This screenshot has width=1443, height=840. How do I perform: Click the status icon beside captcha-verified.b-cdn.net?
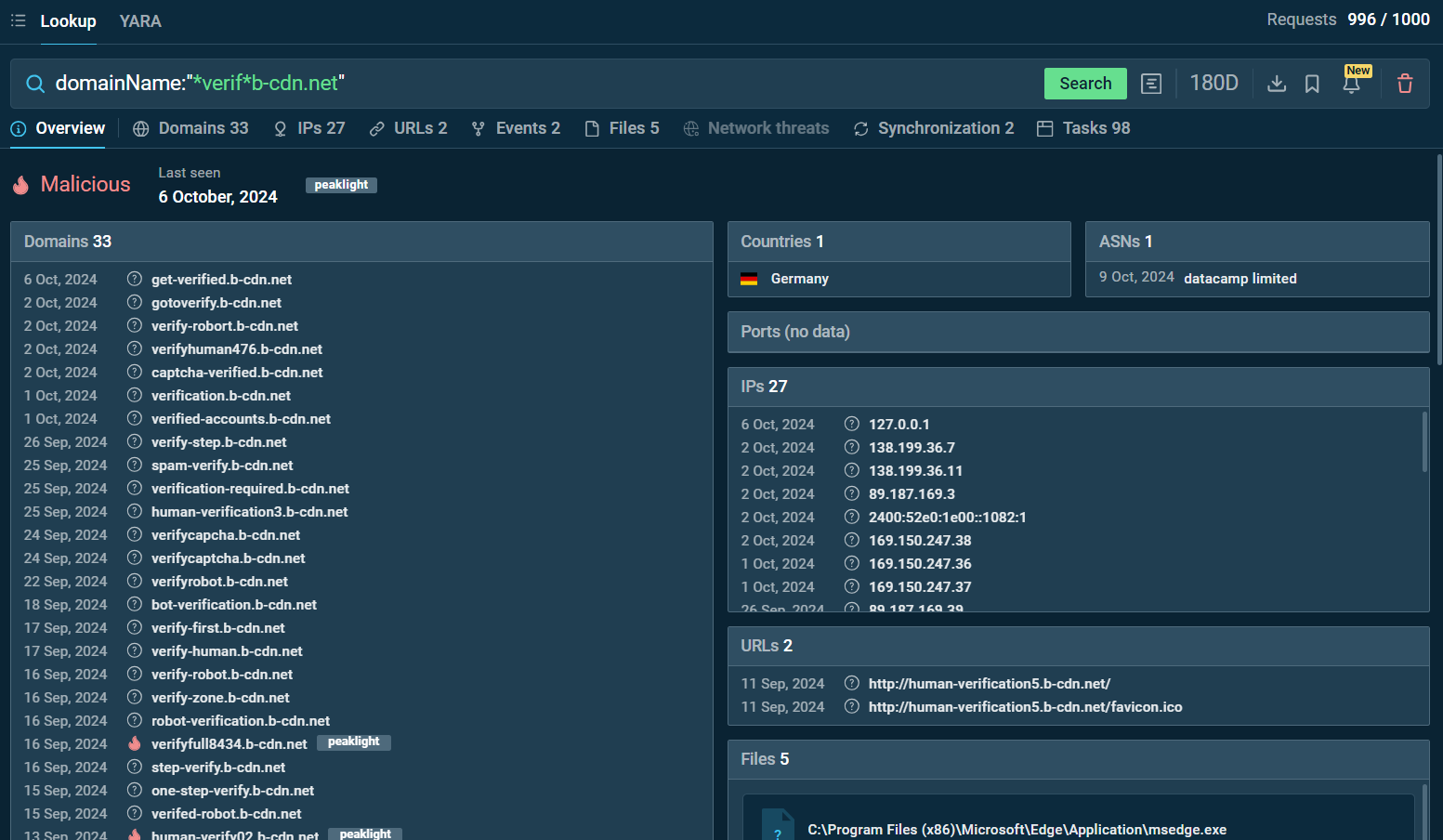(135, 372)
